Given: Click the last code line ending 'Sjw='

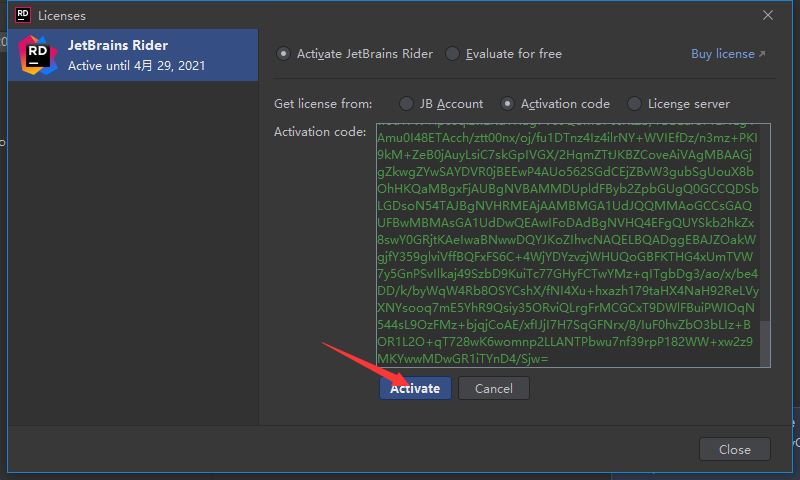Looking at the screenshot, I should point(462,359).
